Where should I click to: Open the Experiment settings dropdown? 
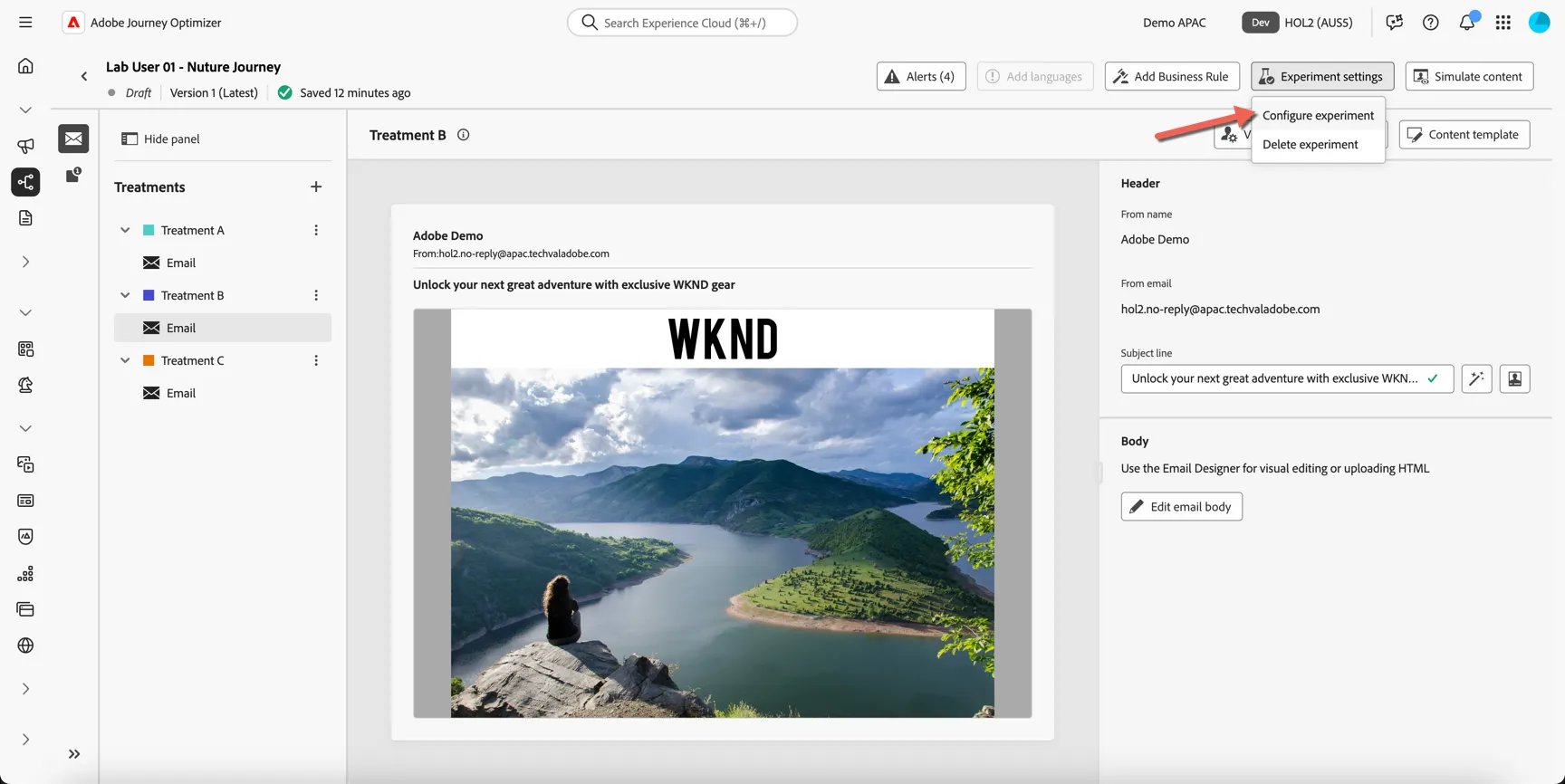[1322, 76]
